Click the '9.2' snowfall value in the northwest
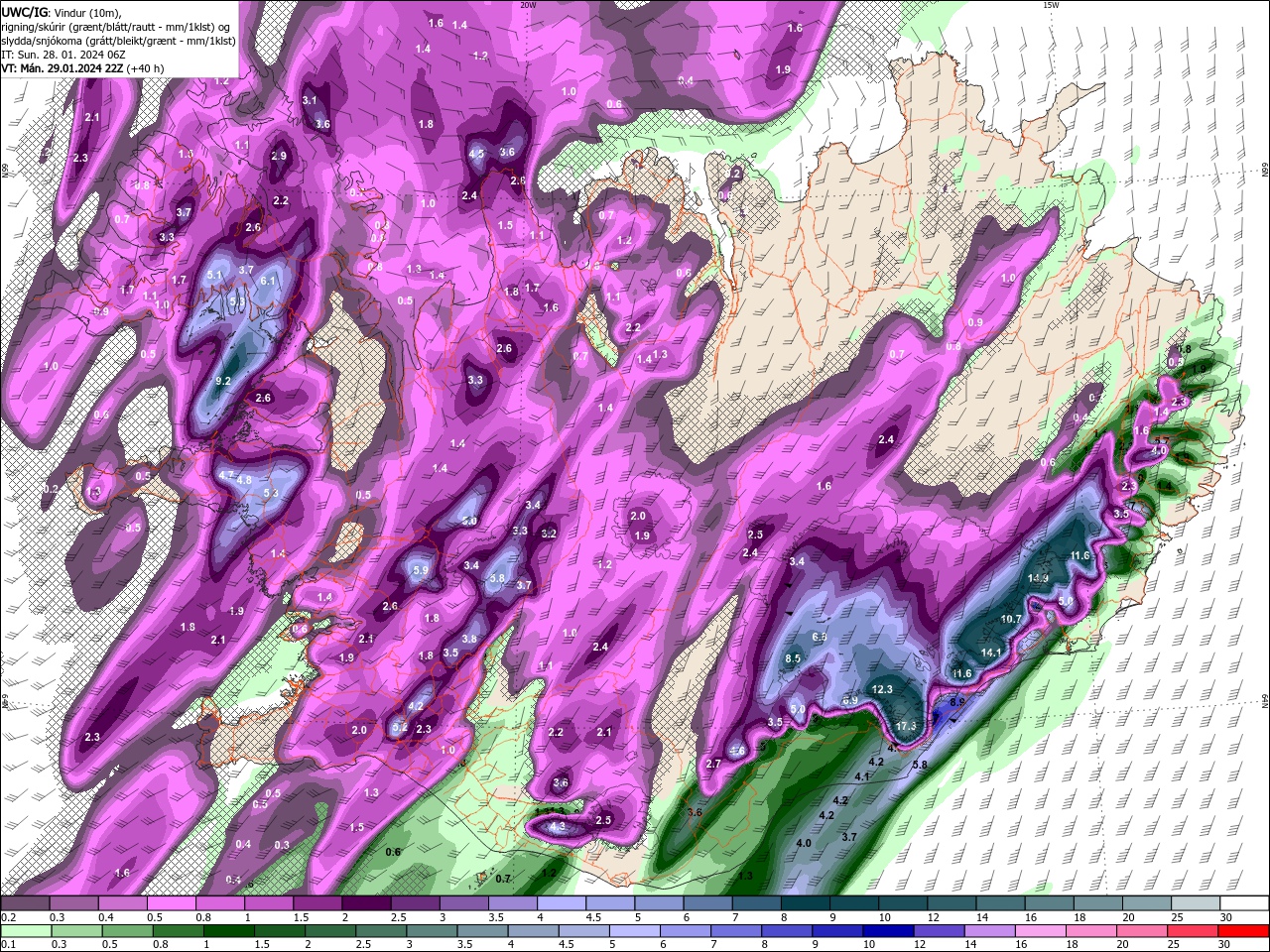Image resolution: width=1270 pixels, height=952 pixels. click(x=223, y=381)
